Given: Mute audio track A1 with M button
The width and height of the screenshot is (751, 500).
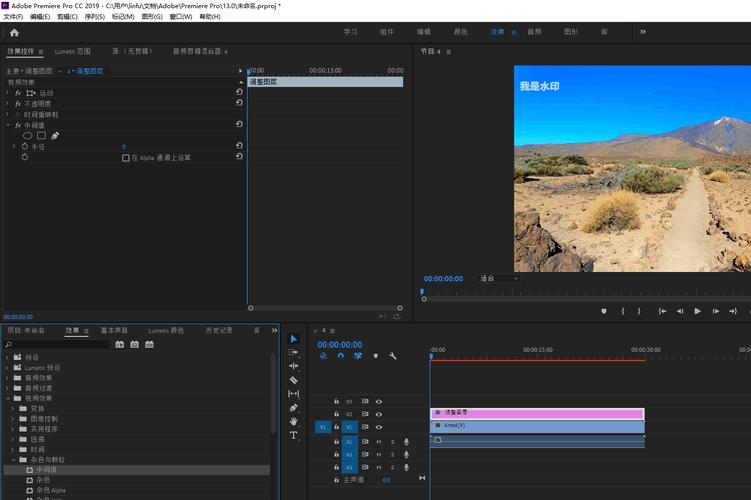Looking at the screenshot, I should pyautogui.click(x=379, y=441).
